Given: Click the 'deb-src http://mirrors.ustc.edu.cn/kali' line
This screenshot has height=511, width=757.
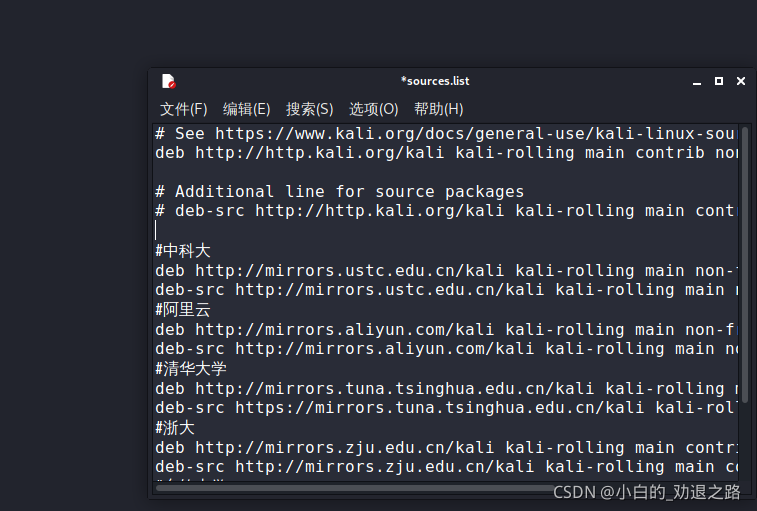Looking at the screenshot, I should click(447, 290).
